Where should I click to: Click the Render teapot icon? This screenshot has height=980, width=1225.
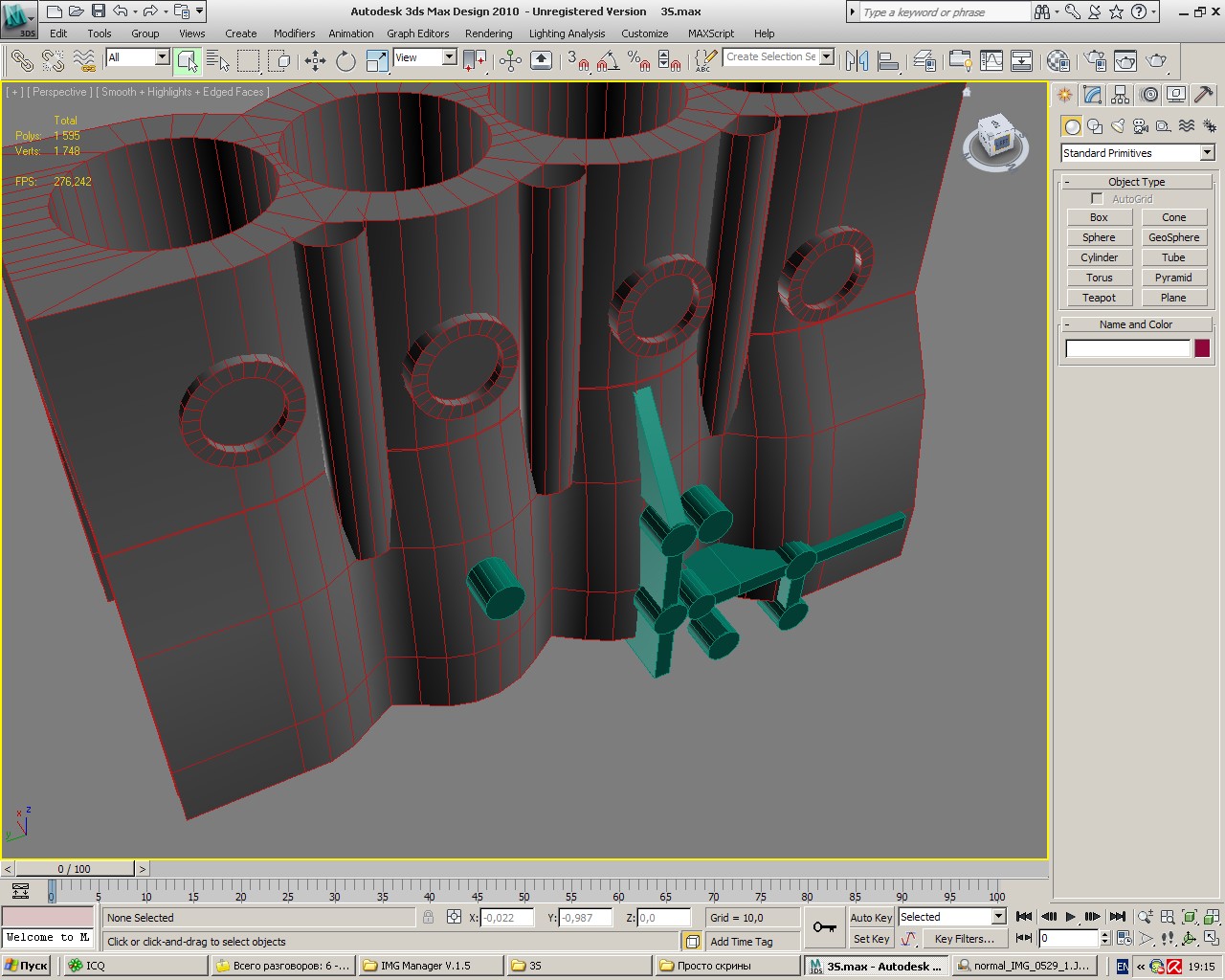pos(1157,61)
